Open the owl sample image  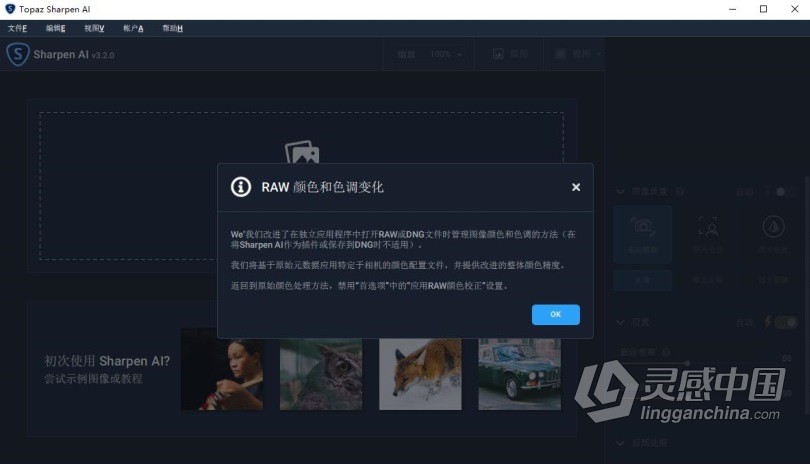click(321, 374)
